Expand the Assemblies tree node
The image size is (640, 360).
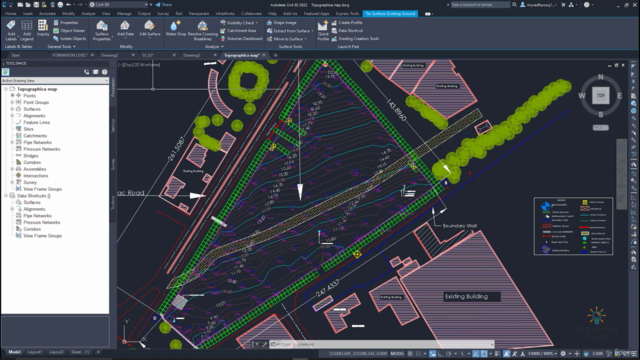click(12, 169)
